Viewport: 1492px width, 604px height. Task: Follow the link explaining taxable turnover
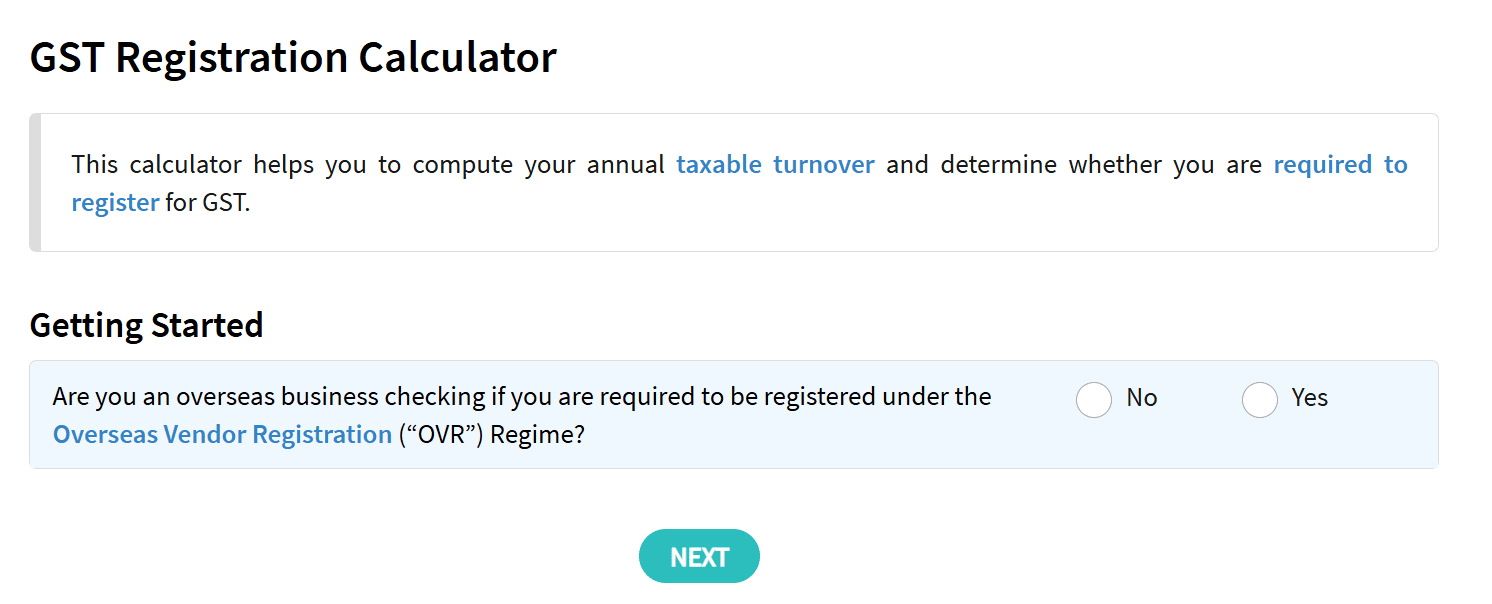click(x=776, y=164)
